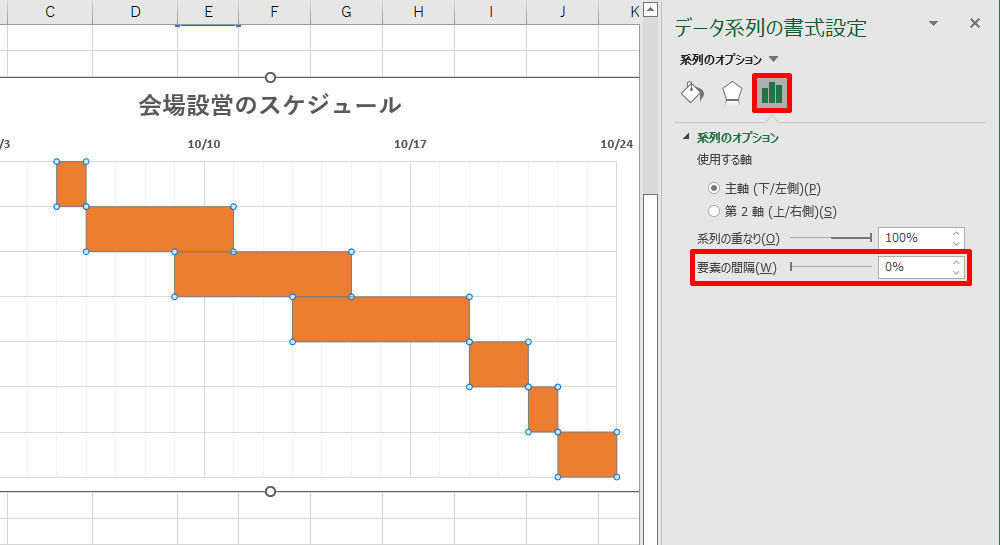
Task: Close the データ系列の書式設定 pane
Action: click(974, 24)
